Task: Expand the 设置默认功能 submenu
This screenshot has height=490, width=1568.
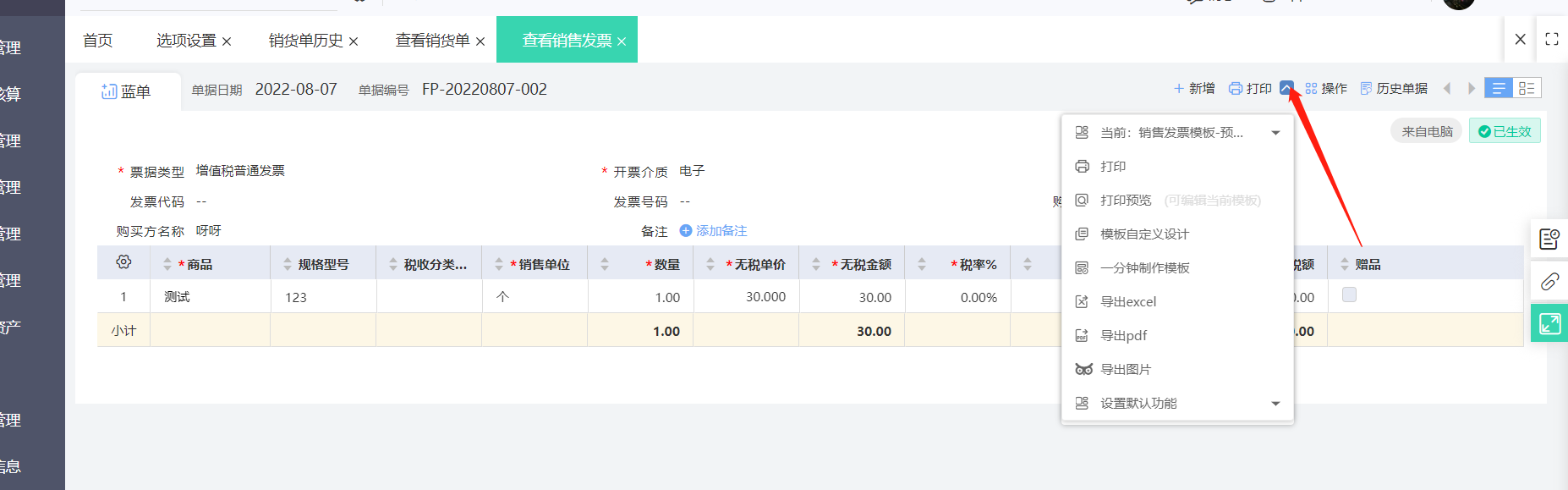Action: coord(1275,404)
